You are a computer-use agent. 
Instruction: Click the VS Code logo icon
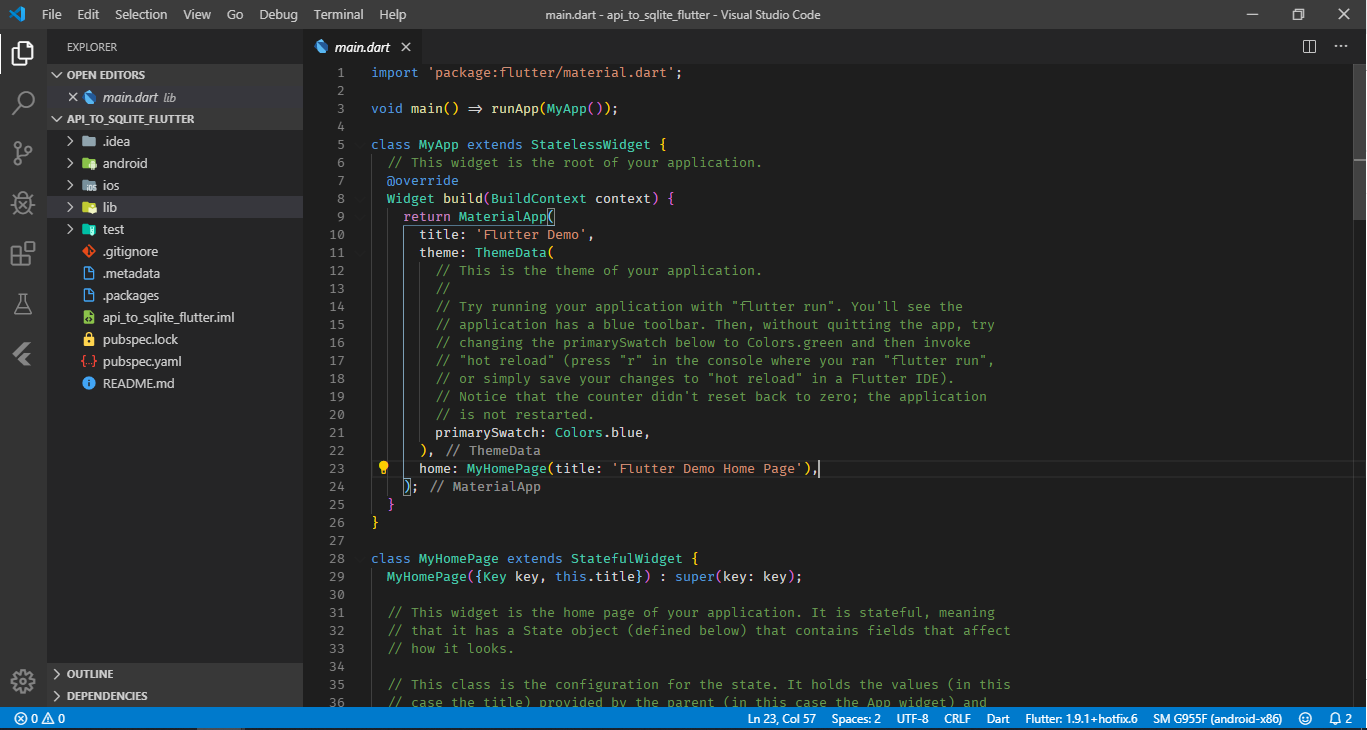pos(17,15)
